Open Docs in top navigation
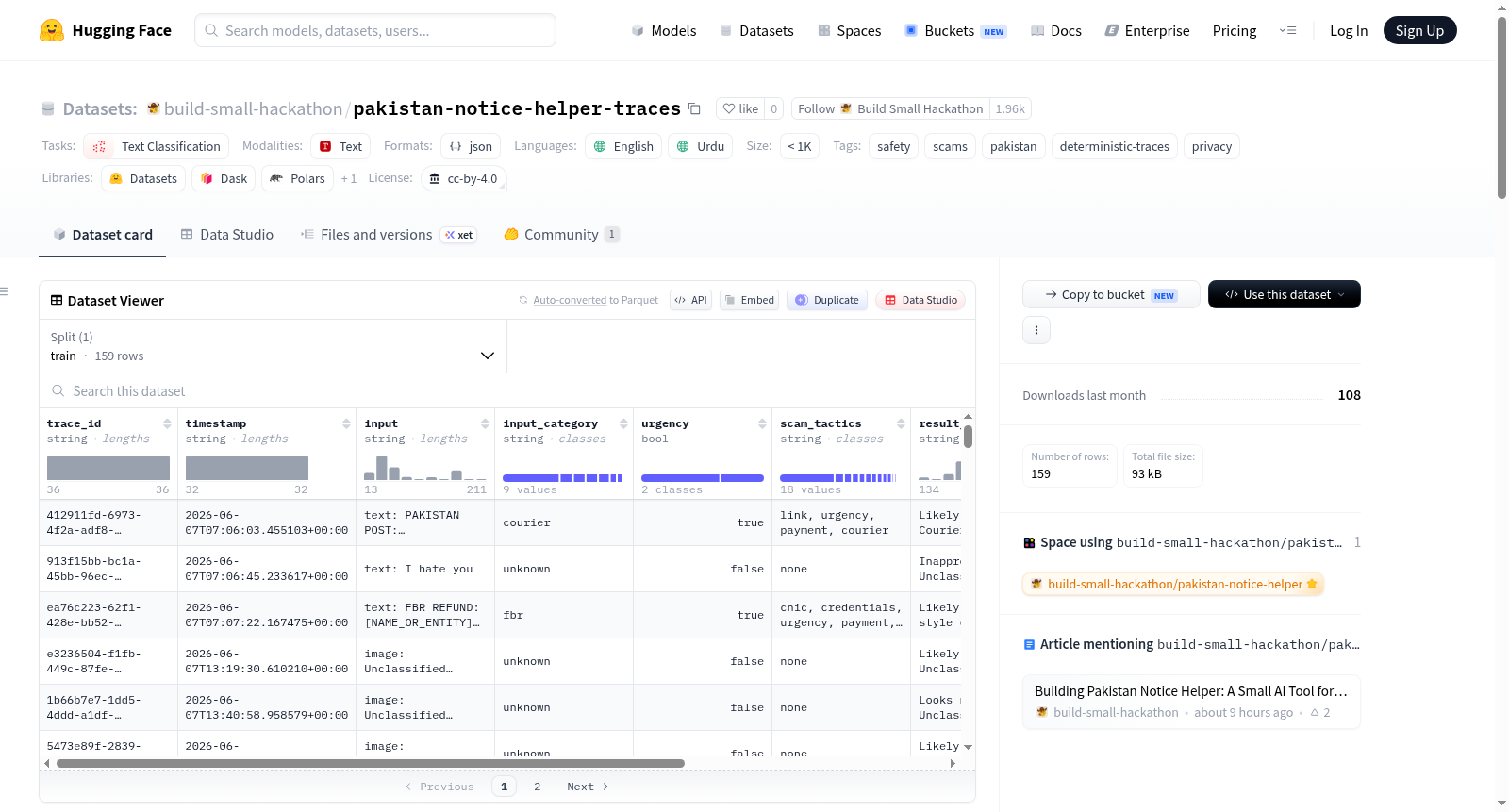 pos(1055,30)
